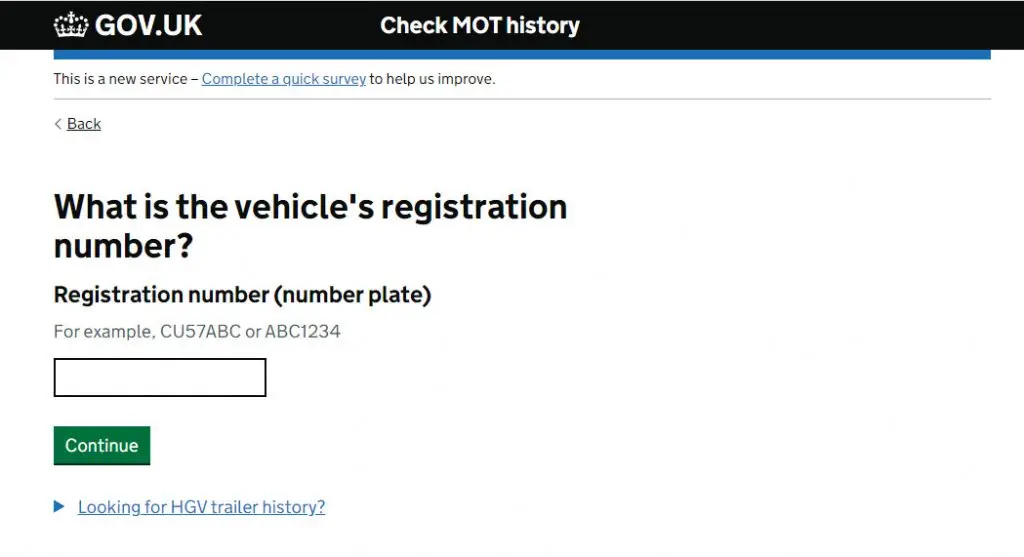Viewport: 1024px width, 557px height.
Task: Go to Check MOT history service title
Action: point(480,25)
